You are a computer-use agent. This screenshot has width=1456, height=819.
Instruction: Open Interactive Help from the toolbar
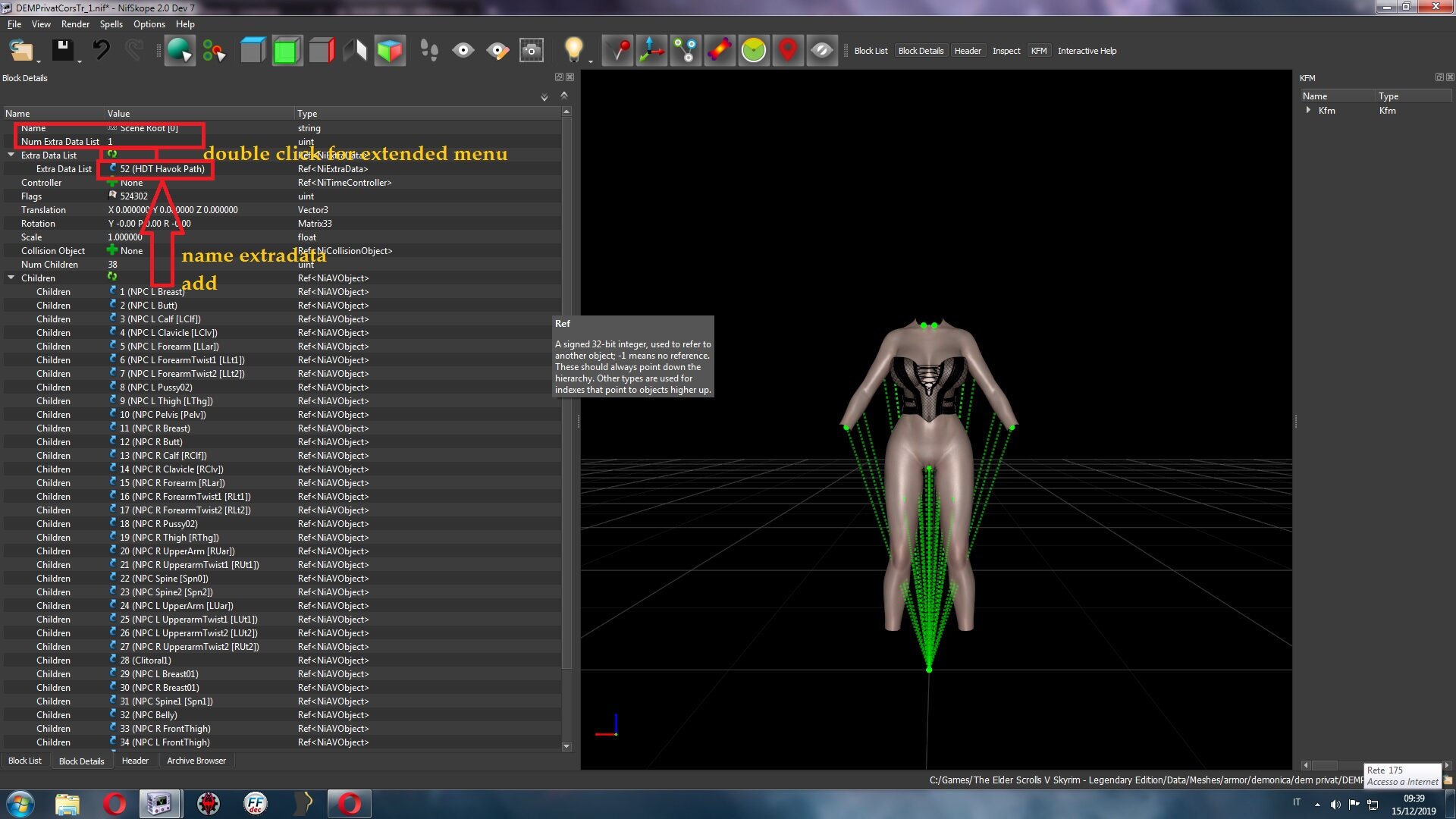1087,51
